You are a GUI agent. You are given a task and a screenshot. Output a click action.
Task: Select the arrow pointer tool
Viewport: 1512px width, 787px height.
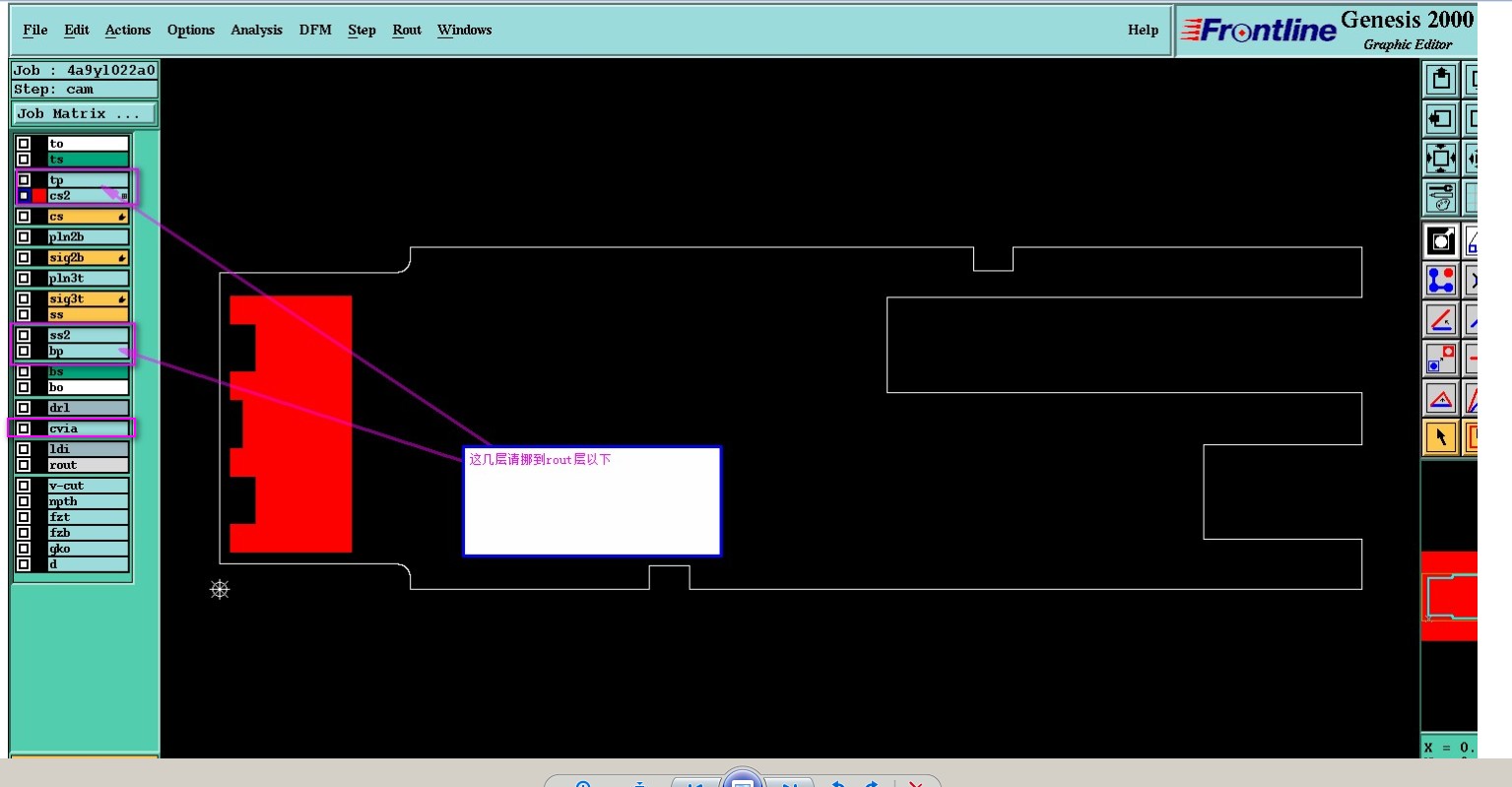coord(1441,437)
